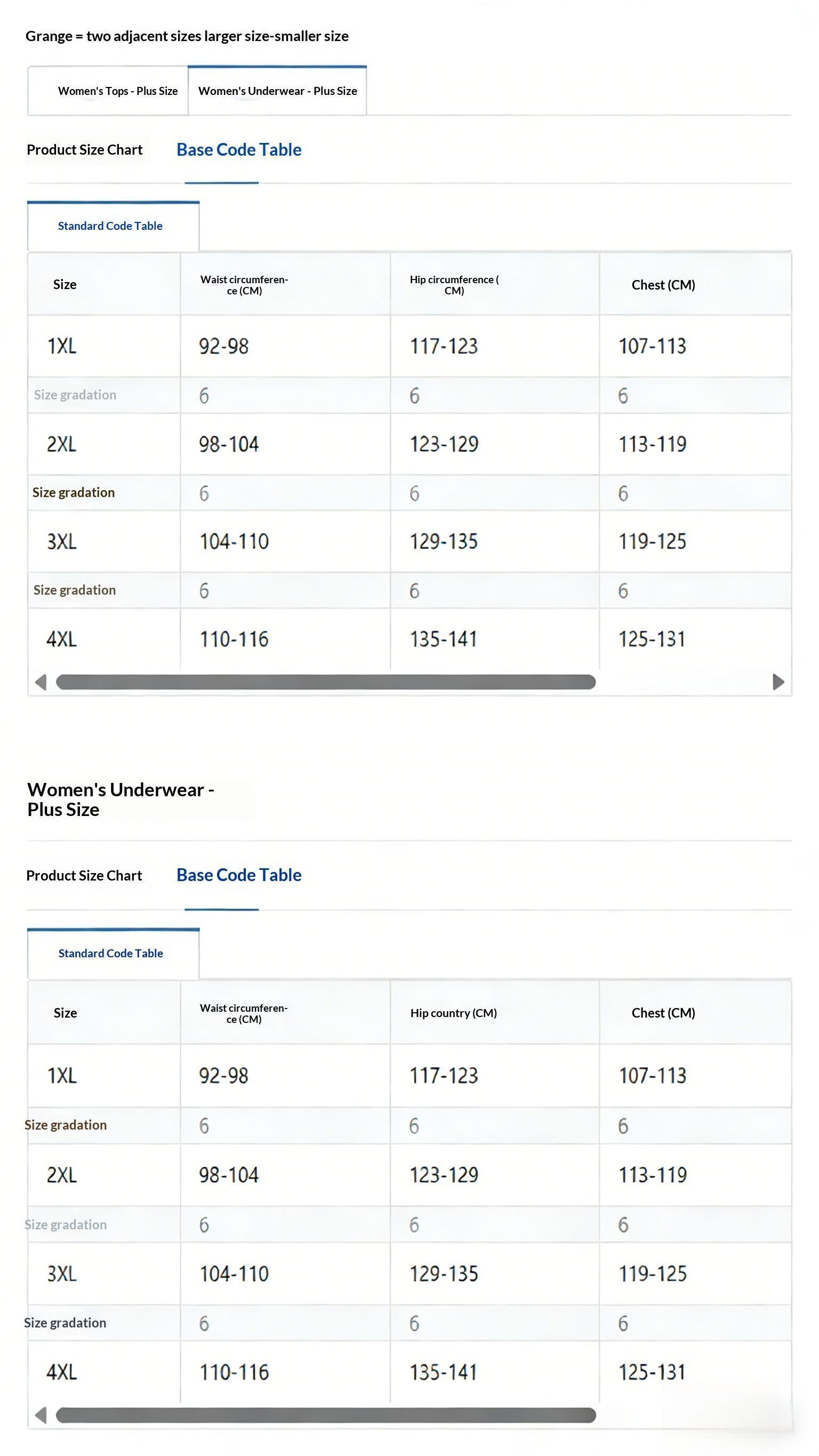Click the left scroll arrow in the lower table
This screenshot has width=819, height=1456.
click(41, 1415)
